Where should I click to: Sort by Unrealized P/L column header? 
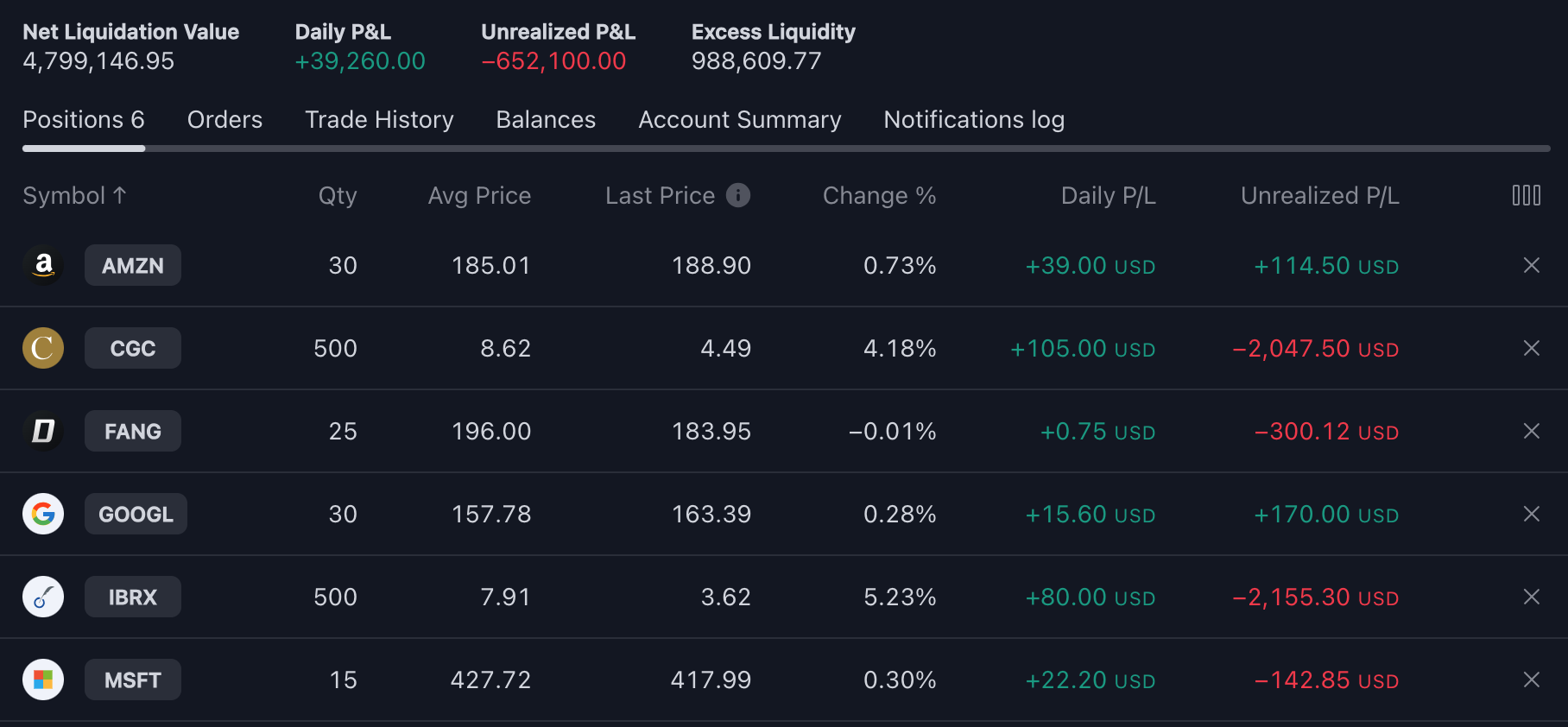[1319, 196]
